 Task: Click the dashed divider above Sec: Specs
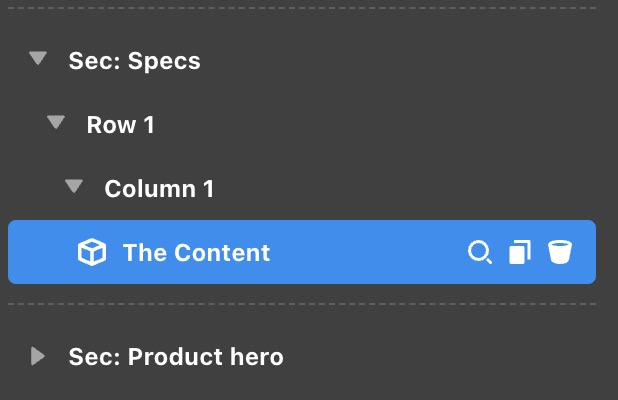click(x=300, y=9)
